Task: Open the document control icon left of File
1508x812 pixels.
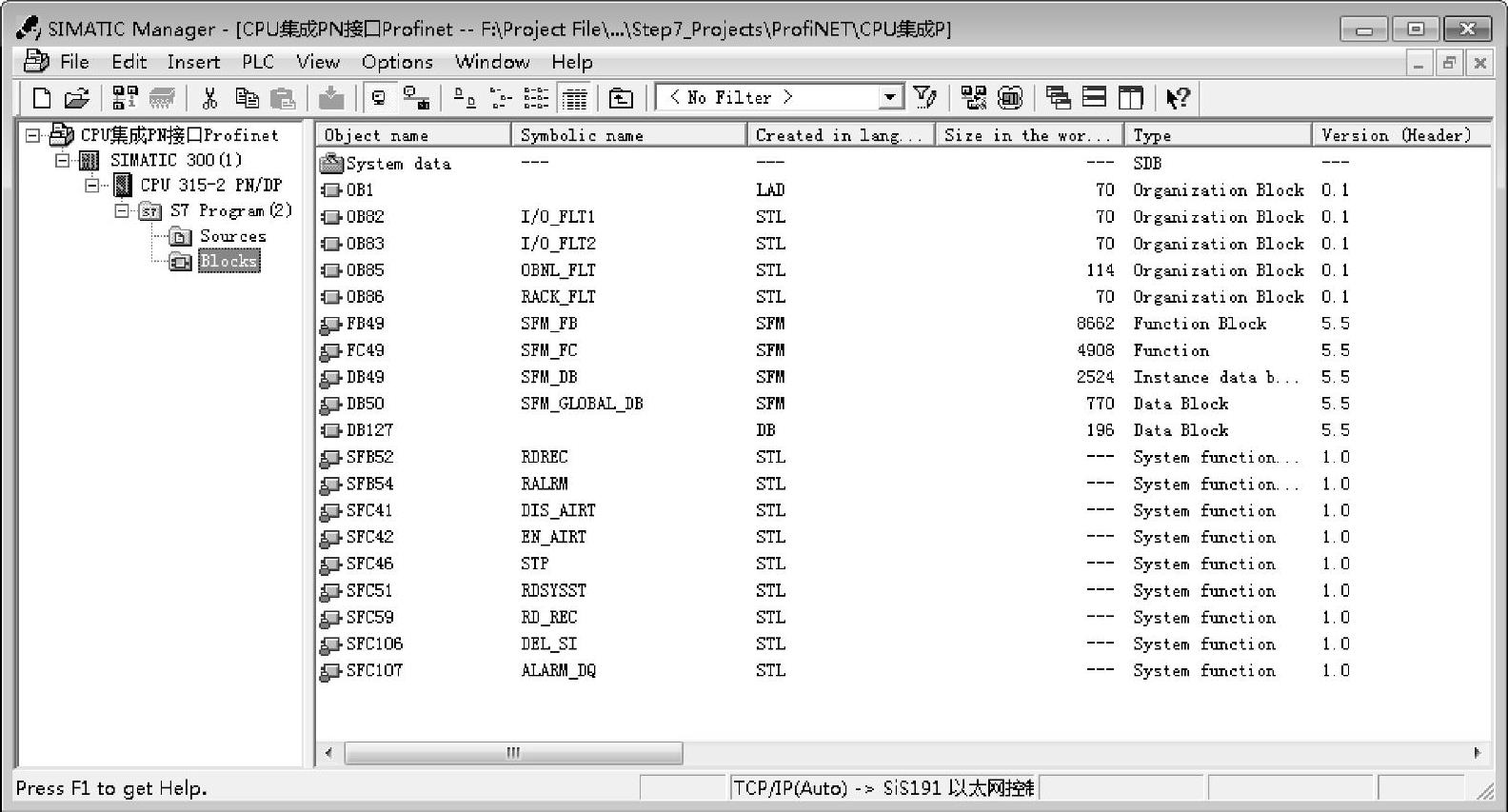Action: [x=35, y=62]
